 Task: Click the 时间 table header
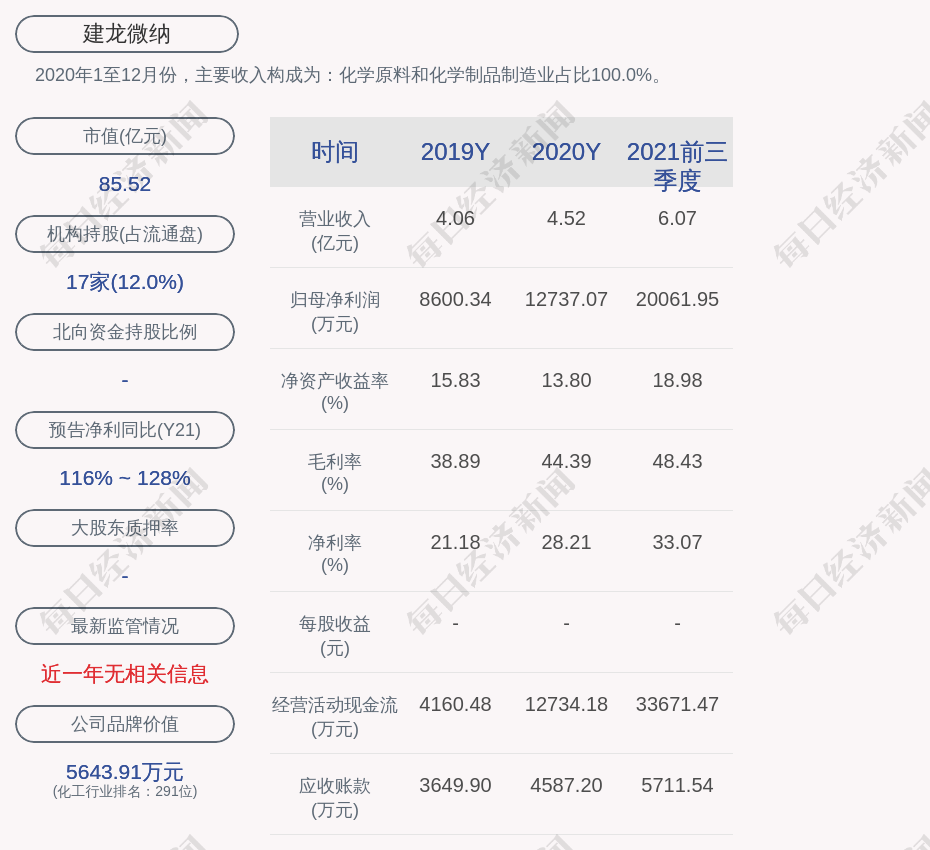(x=335, y=152)
